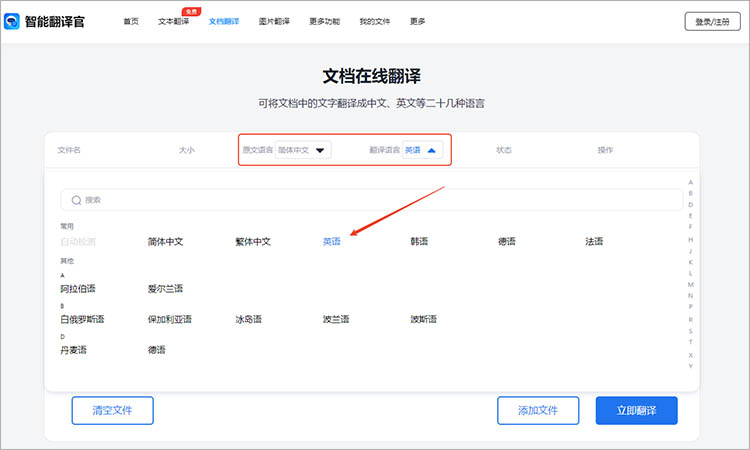The height and width of the screenshot is (450, 750).
Task: Jump to letter J in index
Action: [x=691, y=251]
